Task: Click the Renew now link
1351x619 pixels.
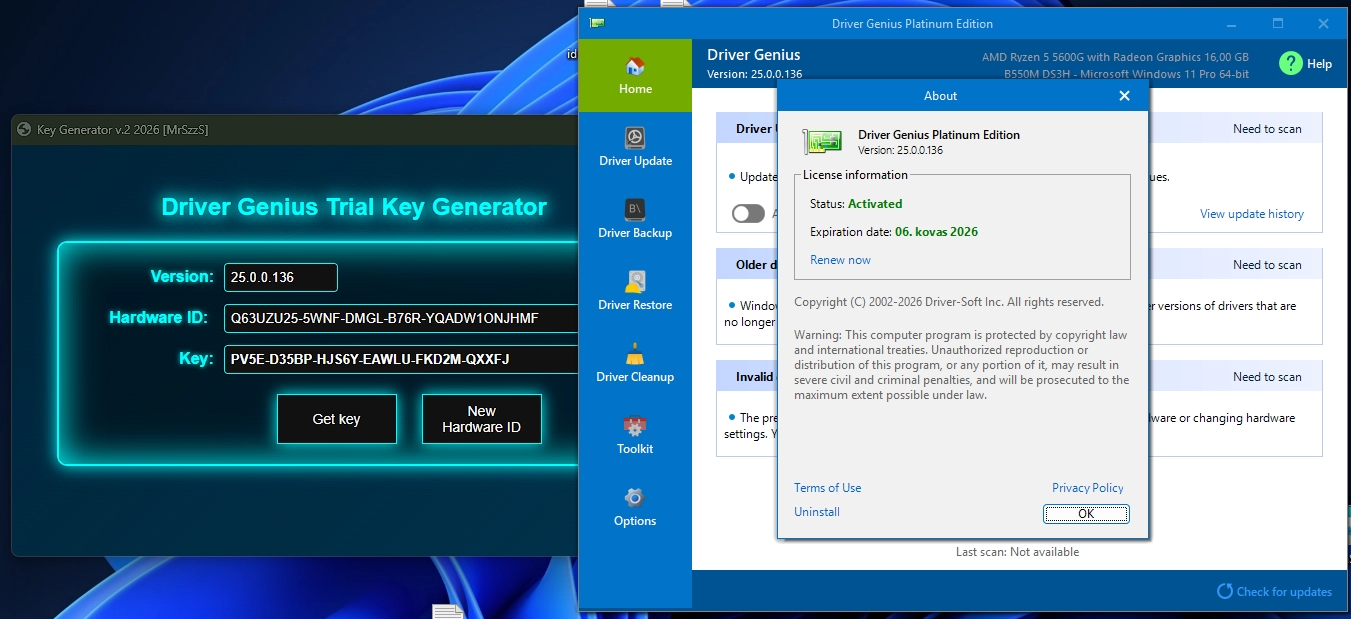Action: point(840,260)
